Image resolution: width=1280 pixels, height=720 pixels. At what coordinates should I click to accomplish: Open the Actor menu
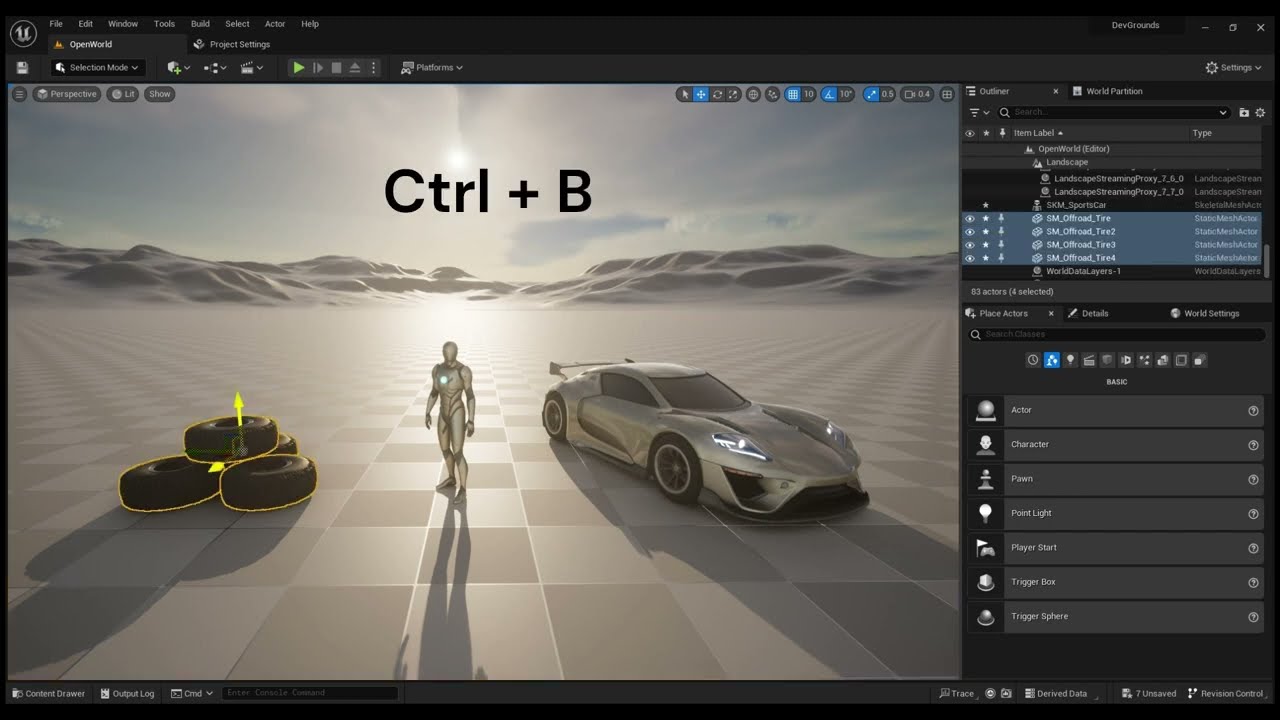(275, 24)
